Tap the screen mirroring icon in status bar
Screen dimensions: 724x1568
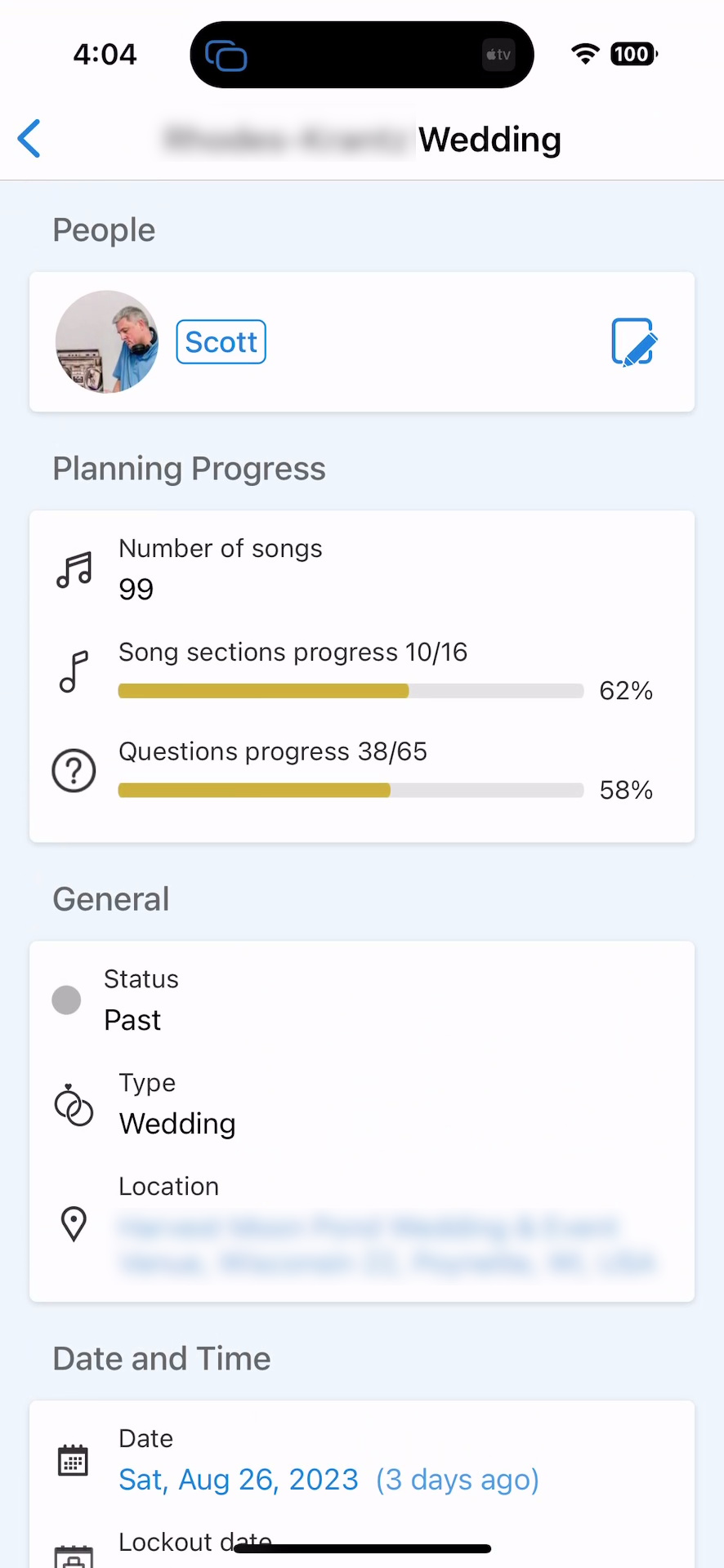pyautogui.click(x=226, y=56)
